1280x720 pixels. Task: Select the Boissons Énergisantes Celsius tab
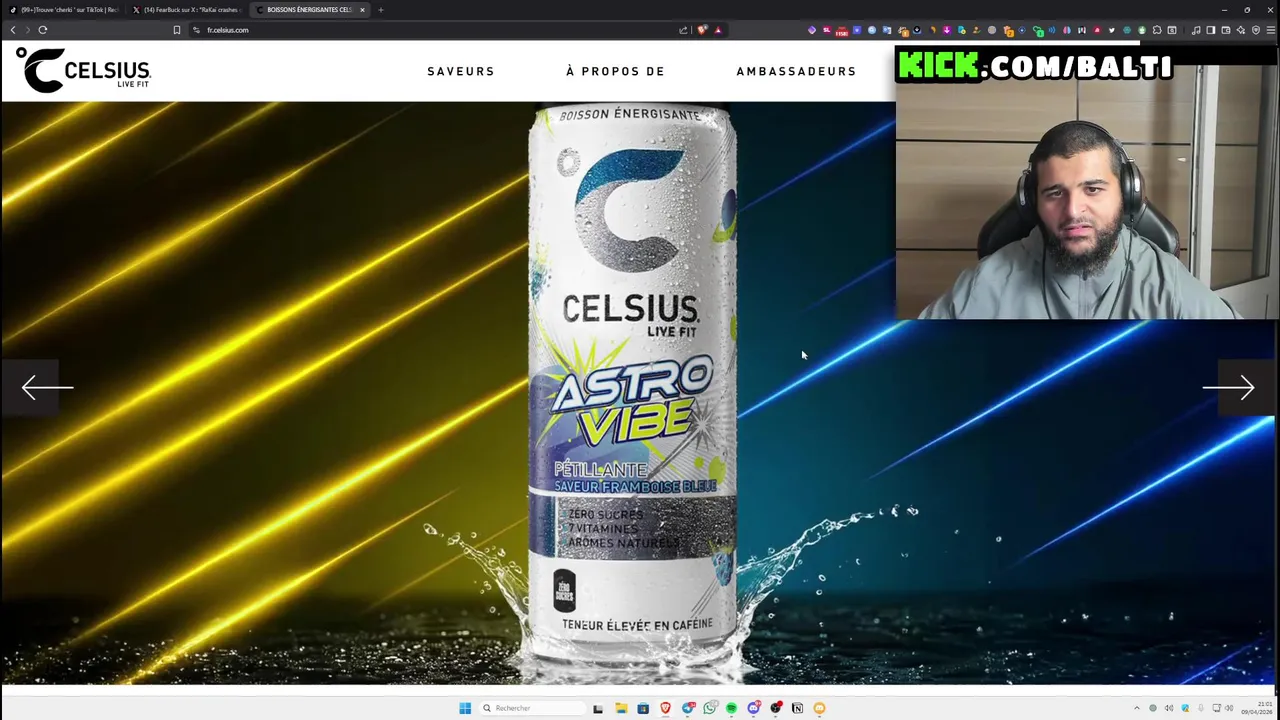point(310,10)
